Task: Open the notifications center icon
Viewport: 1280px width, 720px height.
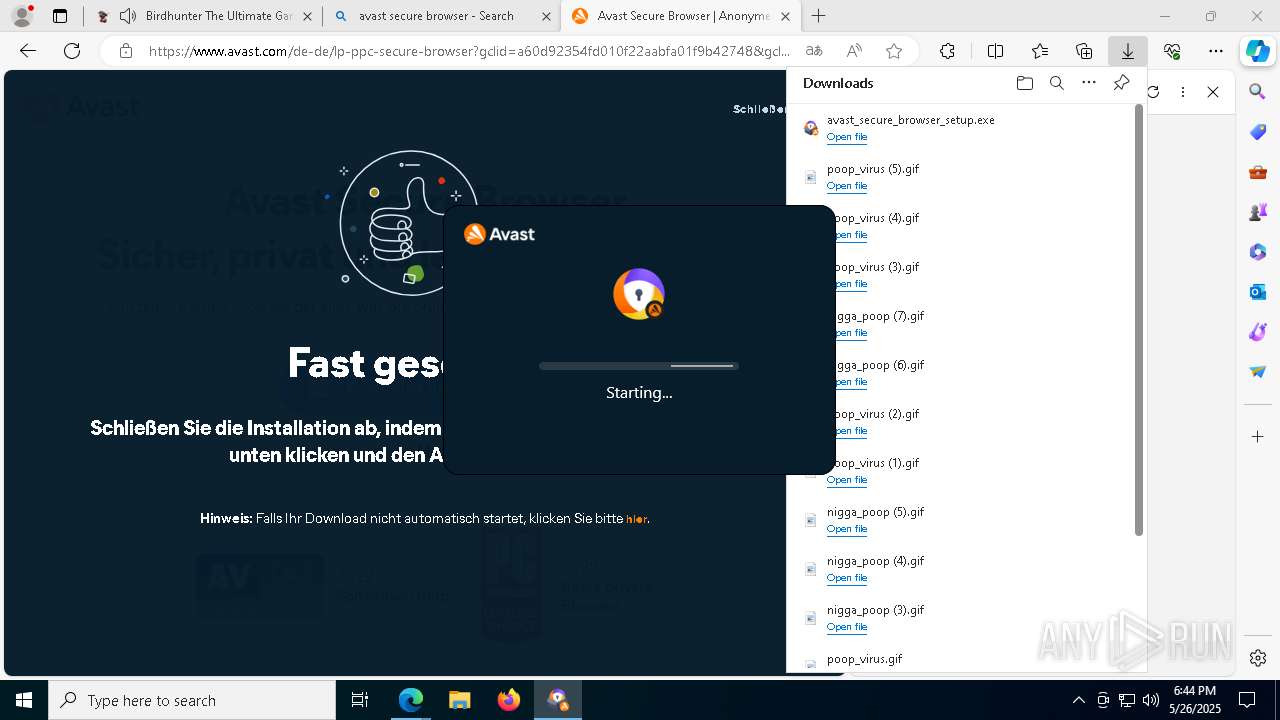Action: pyautogui.click(x=1247, y=700)
